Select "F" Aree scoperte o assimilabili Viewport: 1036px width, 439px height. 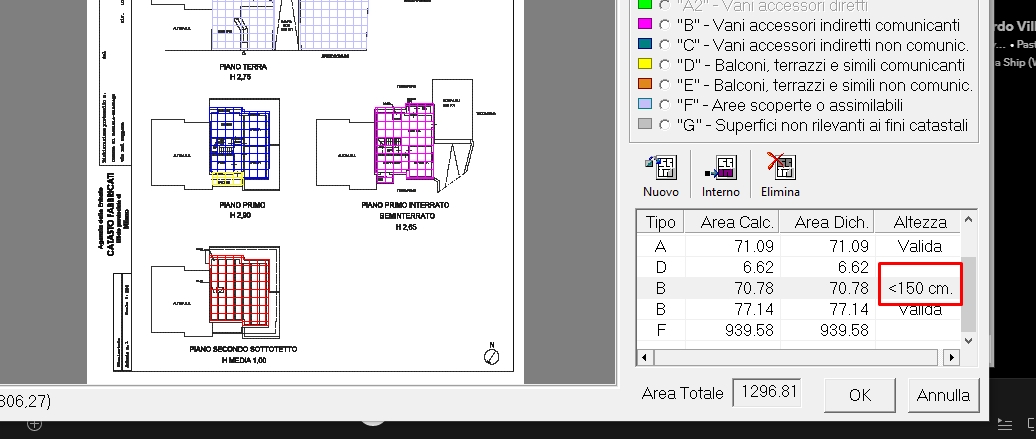664,105
